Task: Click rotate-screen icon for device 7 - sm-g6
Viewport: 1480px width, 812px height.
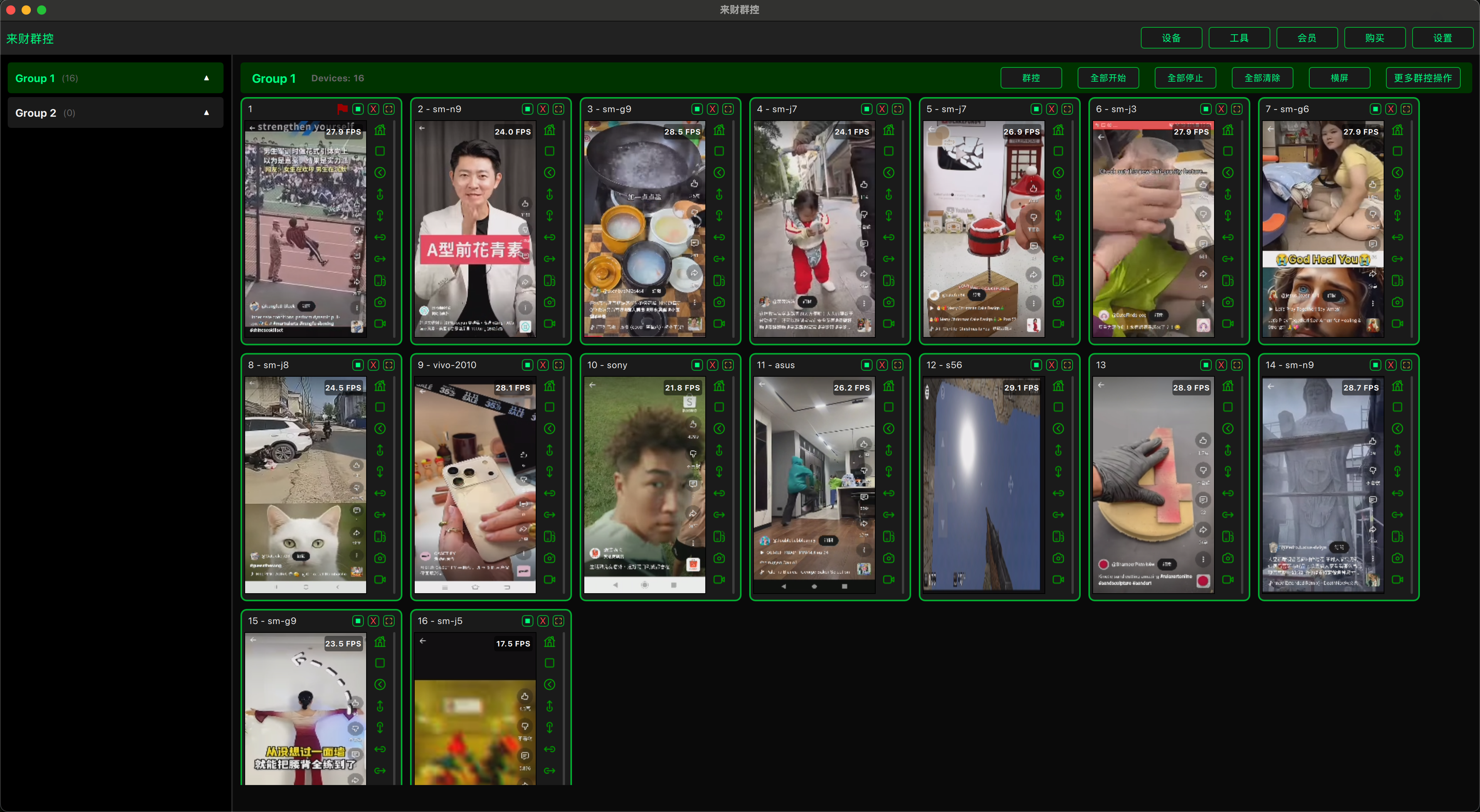Action: coord(1397,281)
